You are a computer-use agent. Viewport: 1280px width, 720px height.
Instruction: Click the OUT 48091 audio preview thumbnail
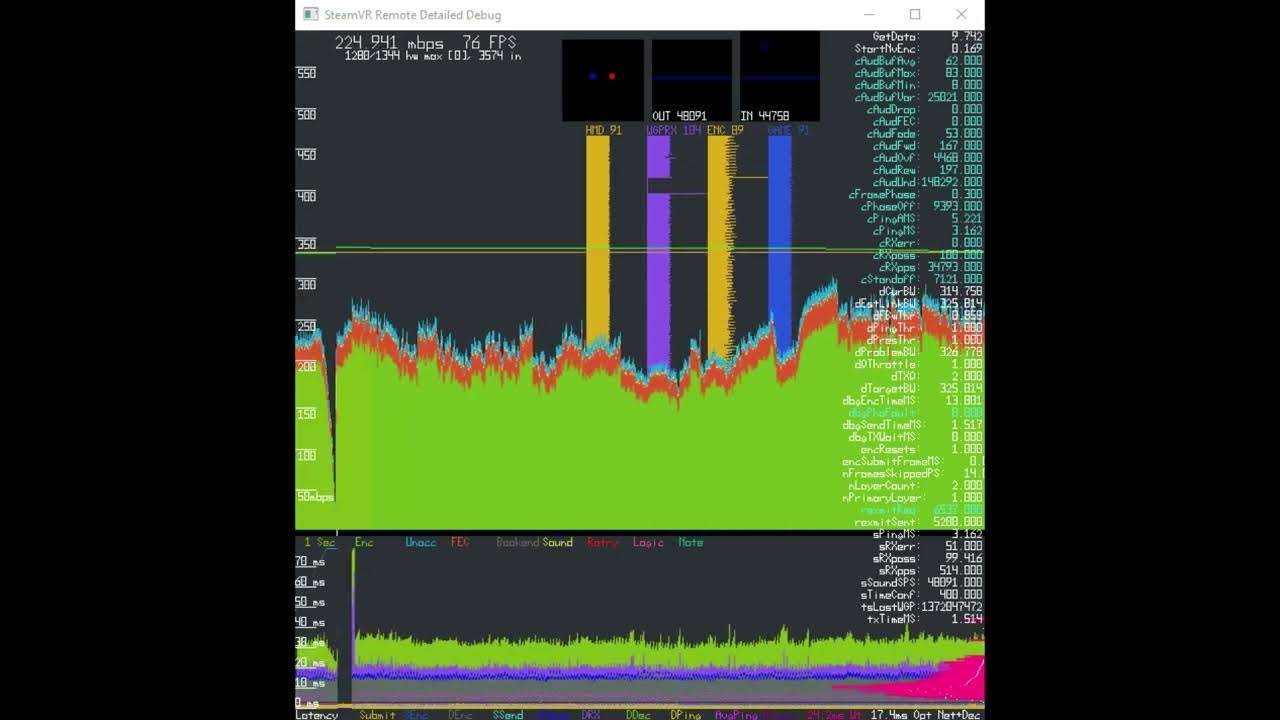coord(692,81)
